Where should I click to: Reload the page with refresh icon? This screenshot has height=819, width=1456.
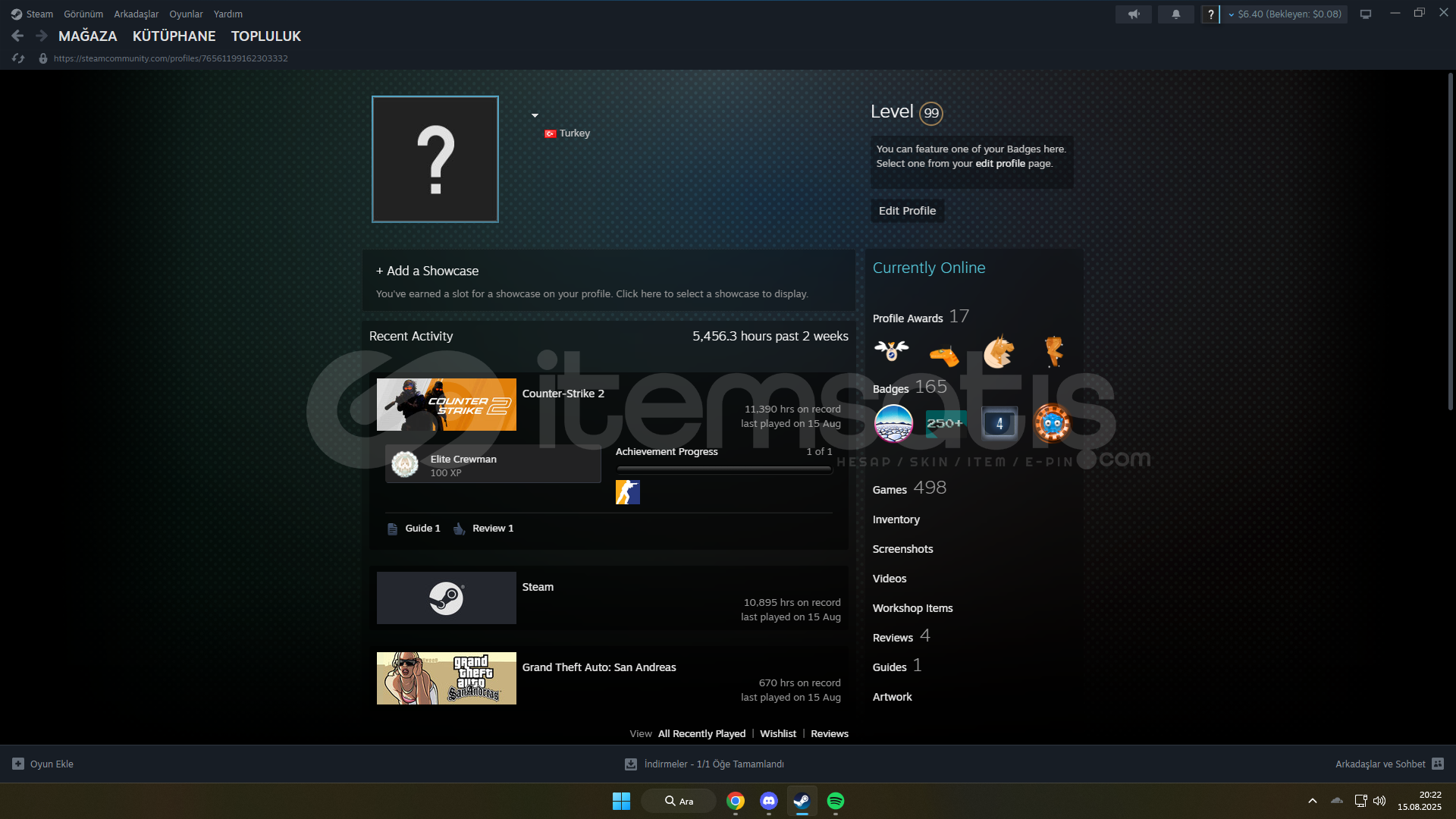coord(18,58)
